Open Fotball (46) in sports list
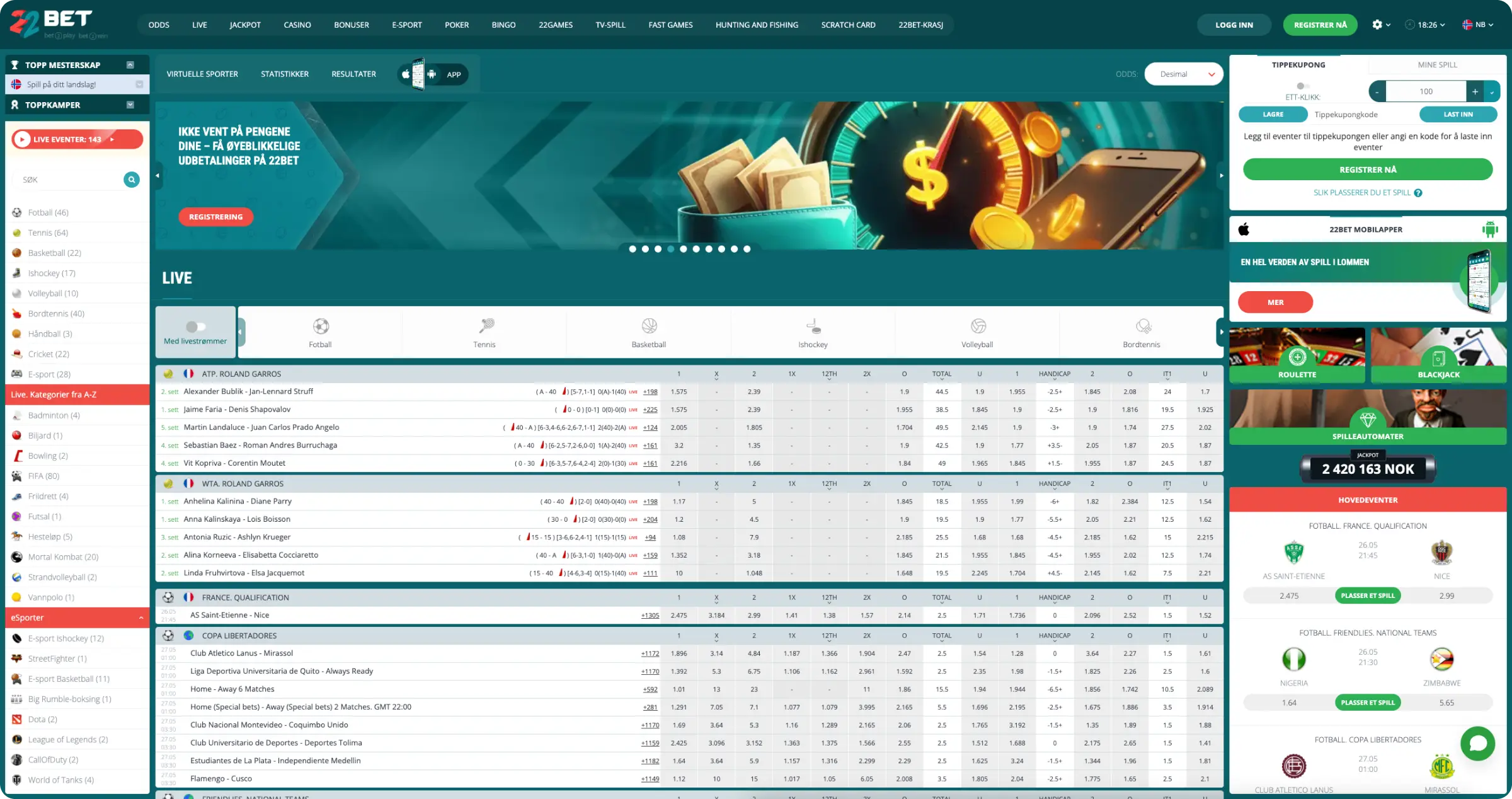The image size is (1512, 799). (77, 212)
